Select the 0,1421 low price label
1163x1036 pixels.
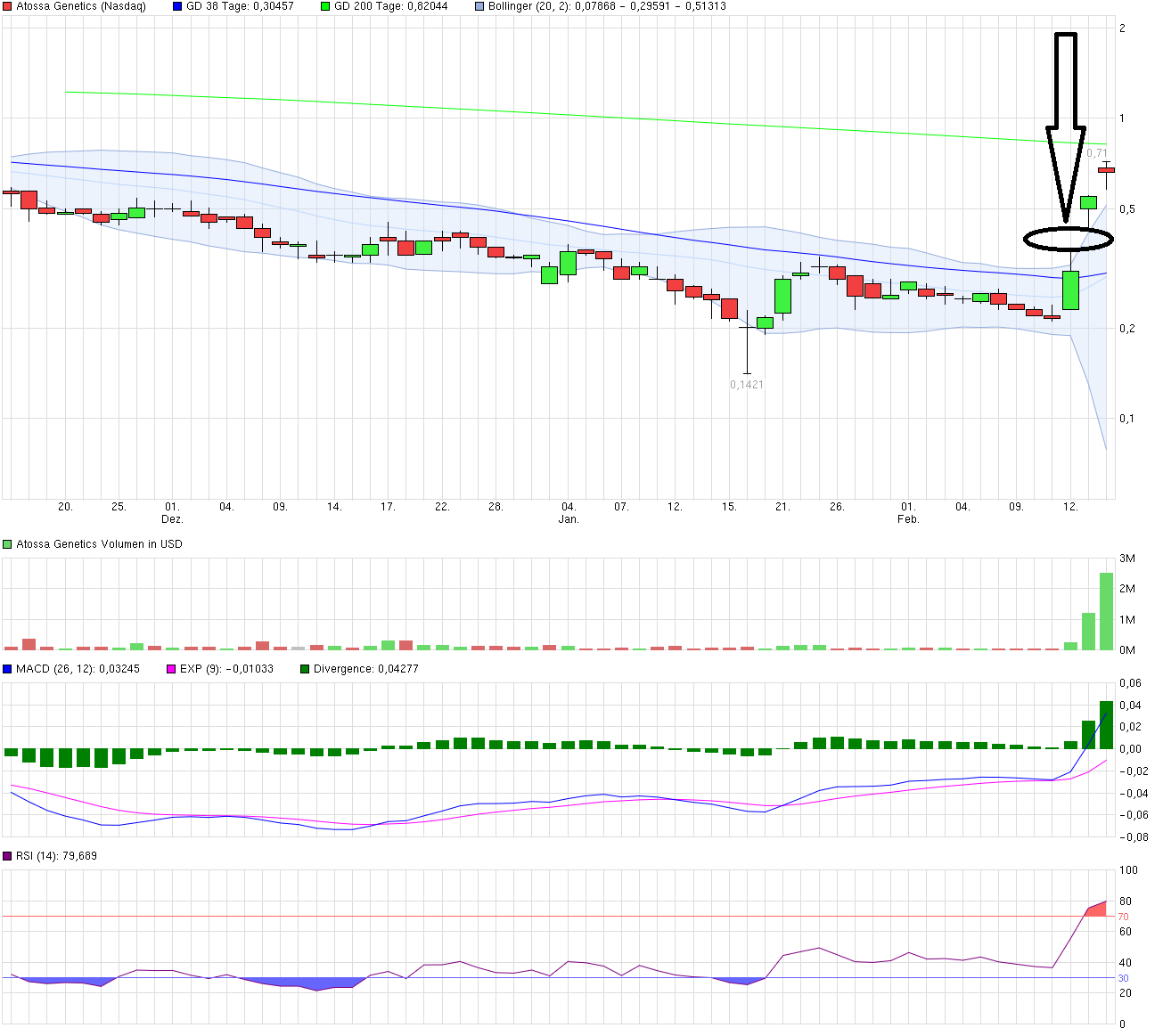(747, 385)
